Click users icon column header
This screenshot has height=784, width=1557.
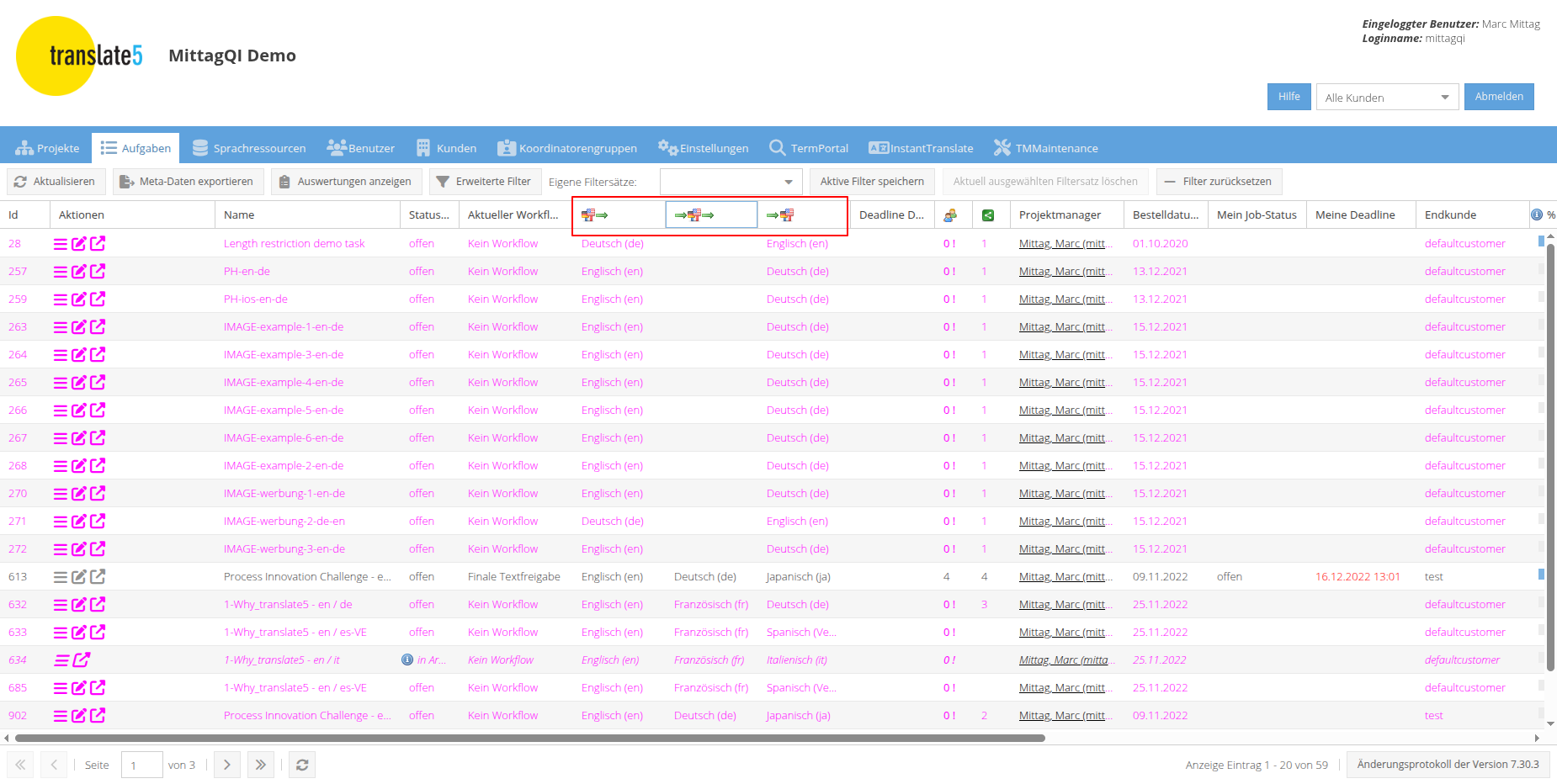(x=950, y=215)
